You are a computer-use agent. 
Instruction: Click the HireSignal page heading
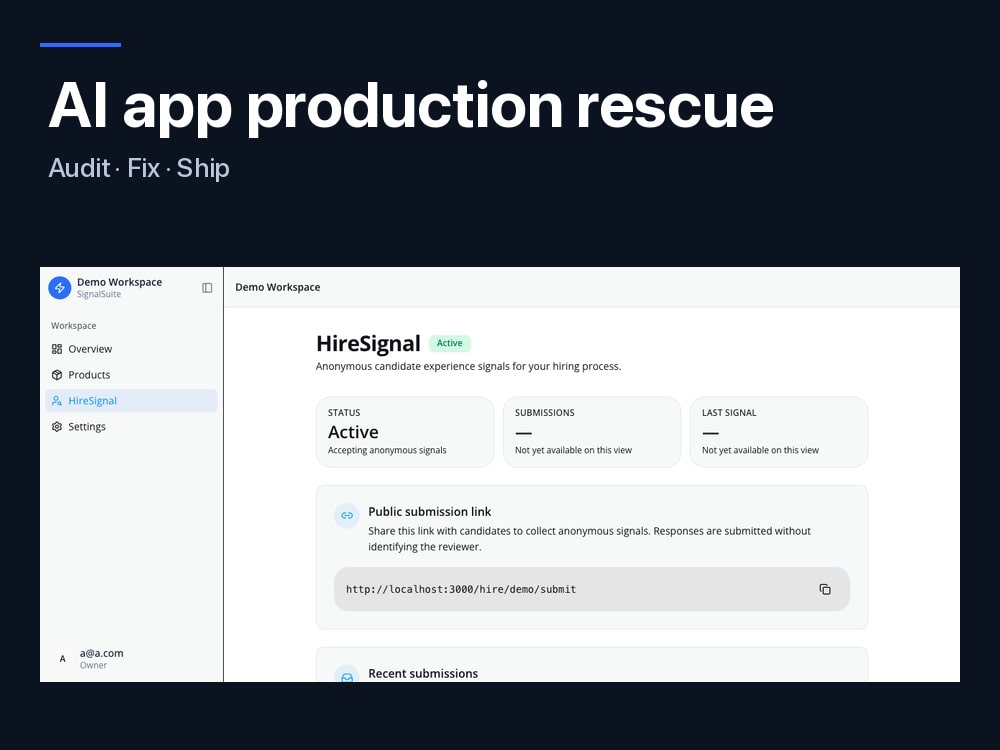[x=368, y=344]
